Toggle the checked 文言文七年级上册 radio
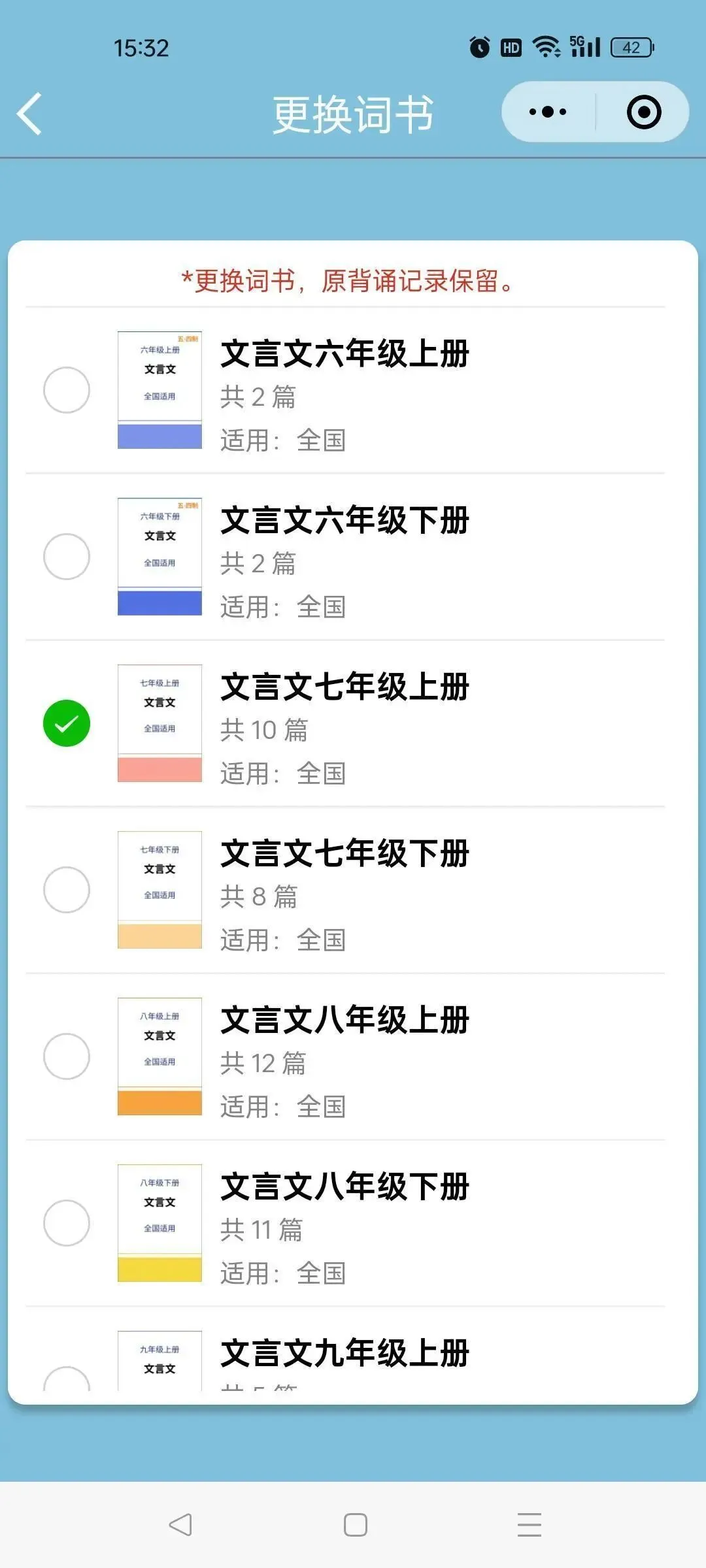Screen dimensions: 706x1568 pyautogui.click(x=67, y=723)
